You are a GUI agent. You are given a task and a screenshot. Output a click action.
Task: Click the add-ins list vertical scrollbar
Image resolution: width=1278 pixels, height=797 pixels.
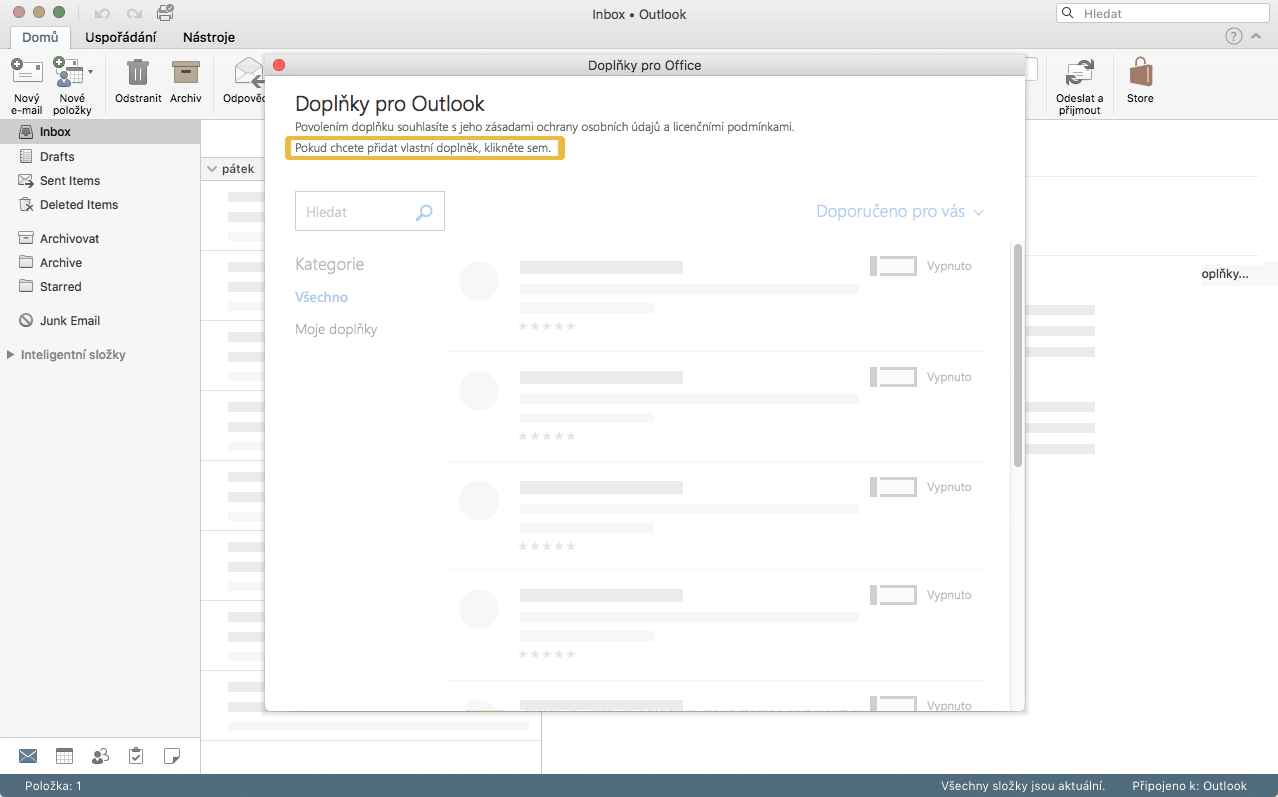[x=1018, y=355]
